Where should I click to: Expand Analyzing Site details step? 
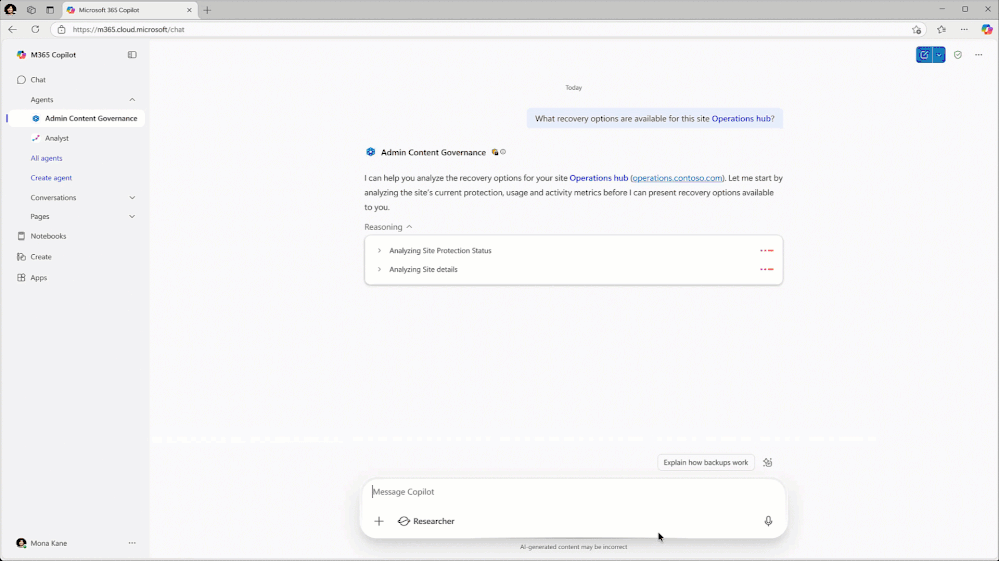[x=379, y=269]
